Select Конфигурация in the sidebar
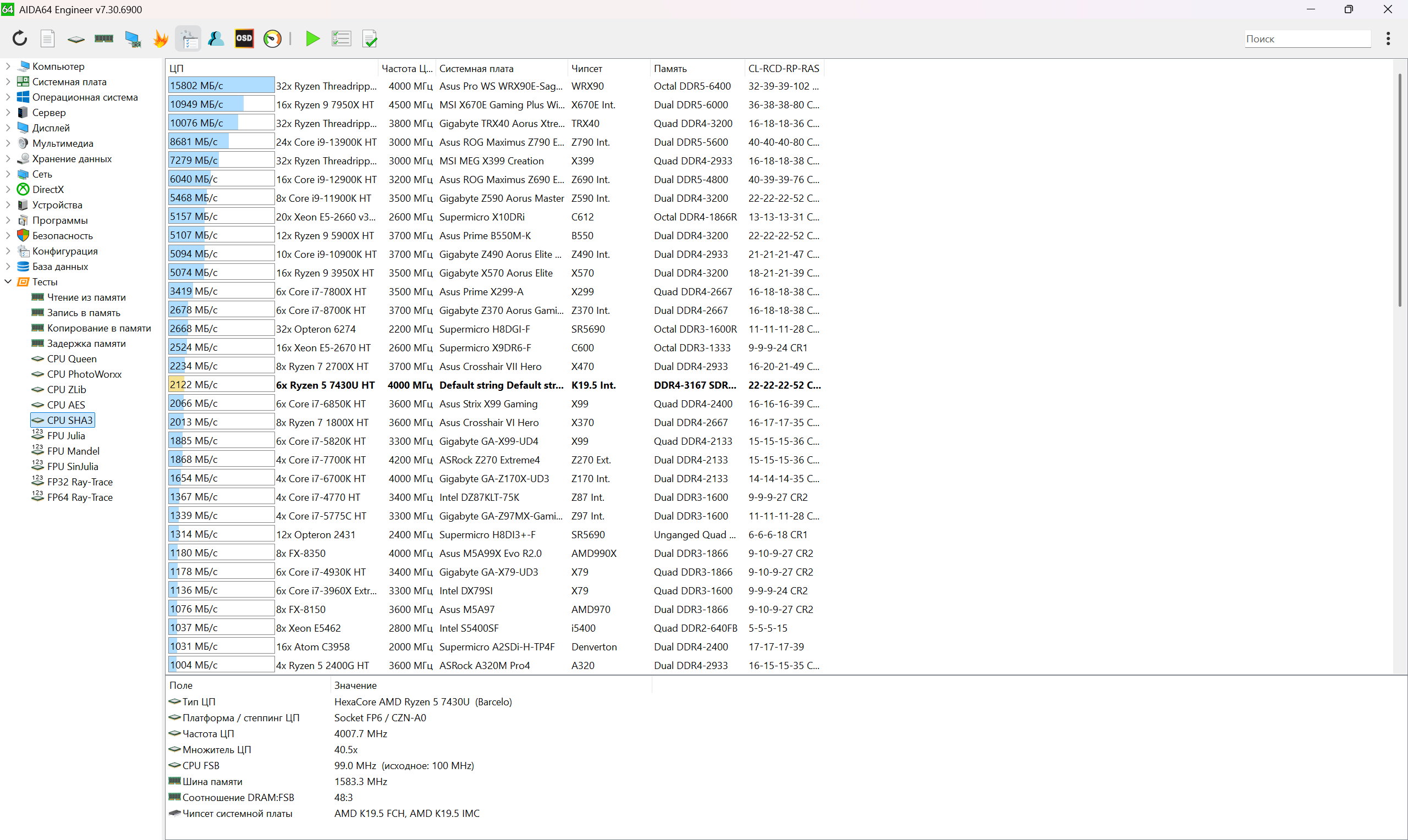This screenshot has width=1408, height=840. pos(64,251)
